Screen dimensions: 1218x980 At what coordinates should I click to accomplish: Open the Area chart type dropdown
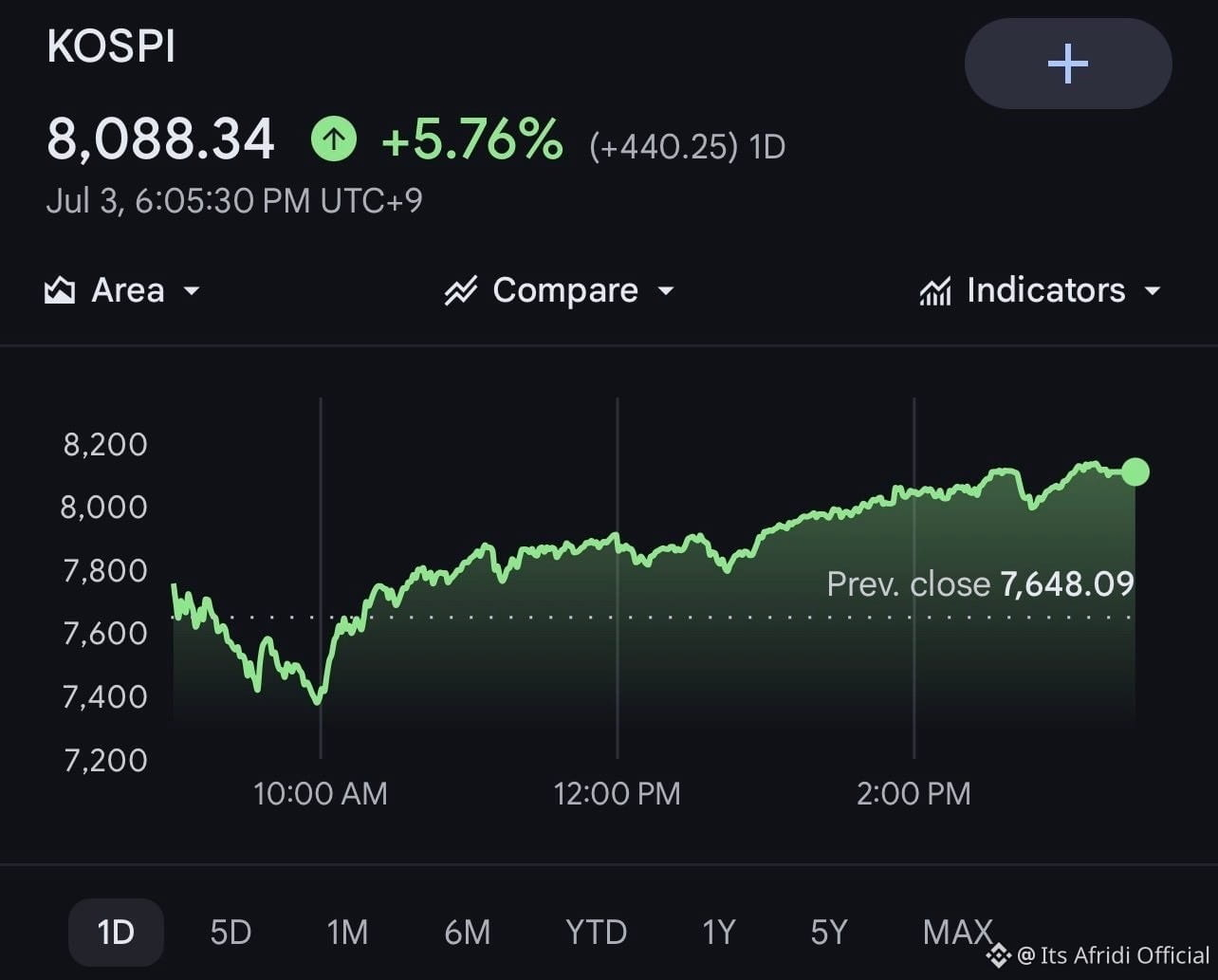coord(122,290)
